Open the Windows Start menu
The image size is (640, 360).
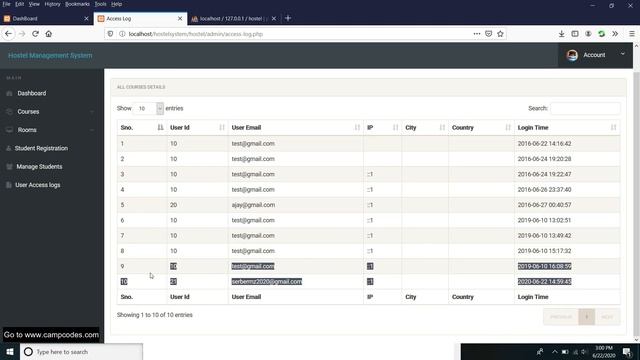(10, 352)
